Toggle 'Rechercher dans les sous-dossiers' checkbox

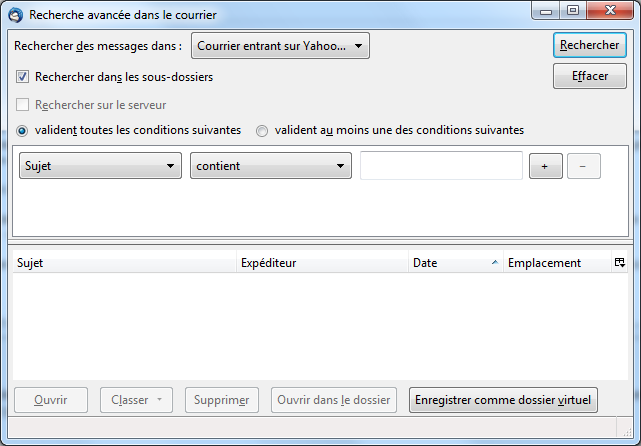(x=22, y=77)
